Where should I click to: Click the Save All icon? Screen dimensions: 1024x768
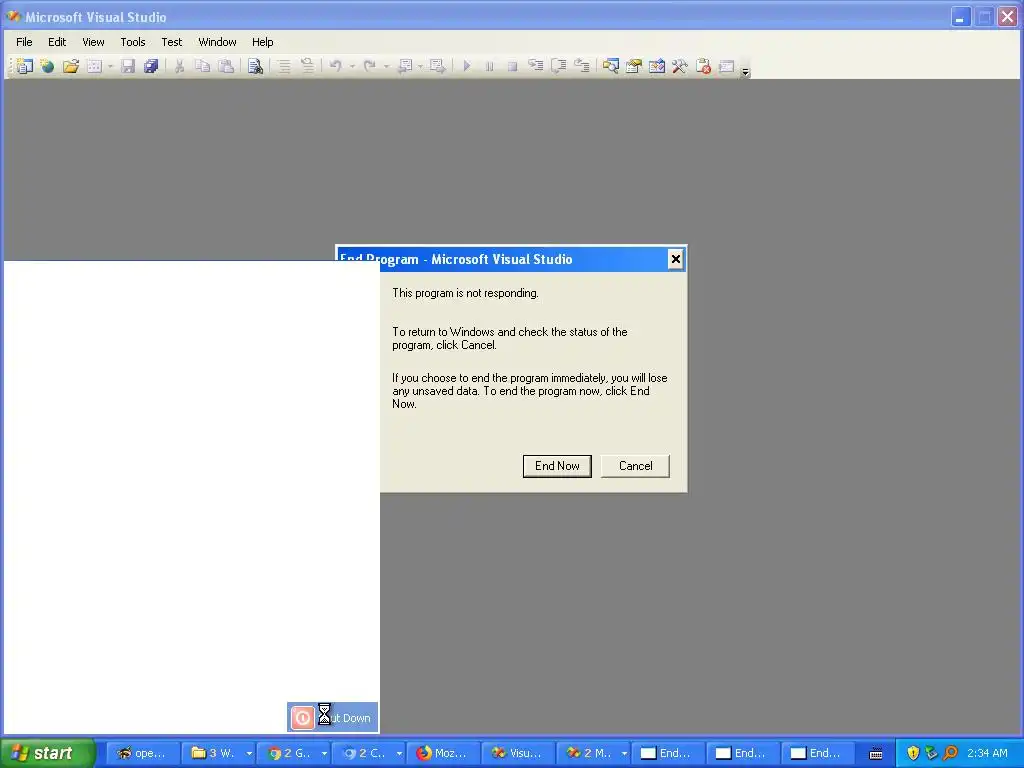[151, 66]
